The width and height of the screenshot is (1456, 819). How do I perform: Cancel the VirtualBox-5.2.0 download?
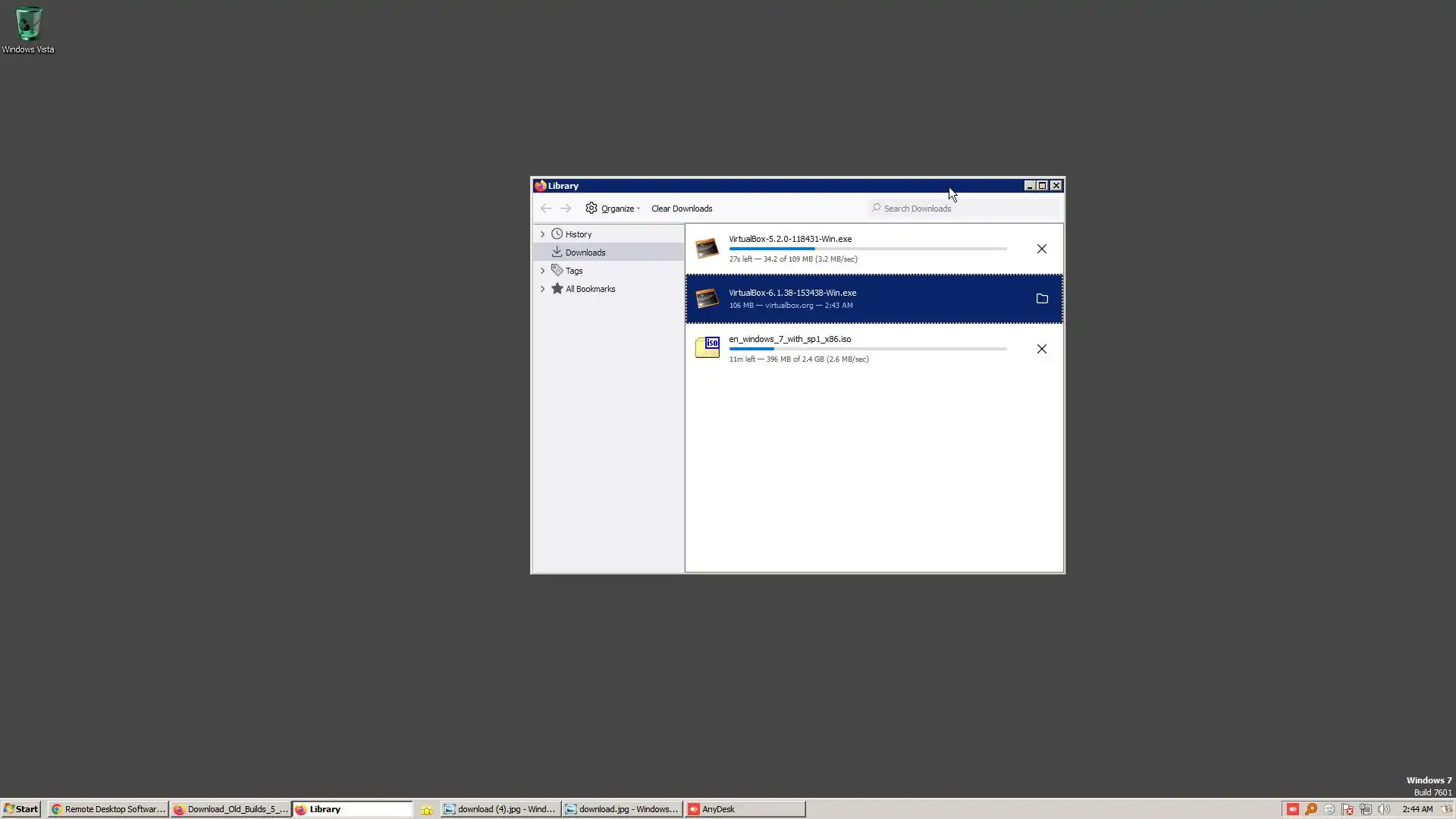[x=1041, y=249]
